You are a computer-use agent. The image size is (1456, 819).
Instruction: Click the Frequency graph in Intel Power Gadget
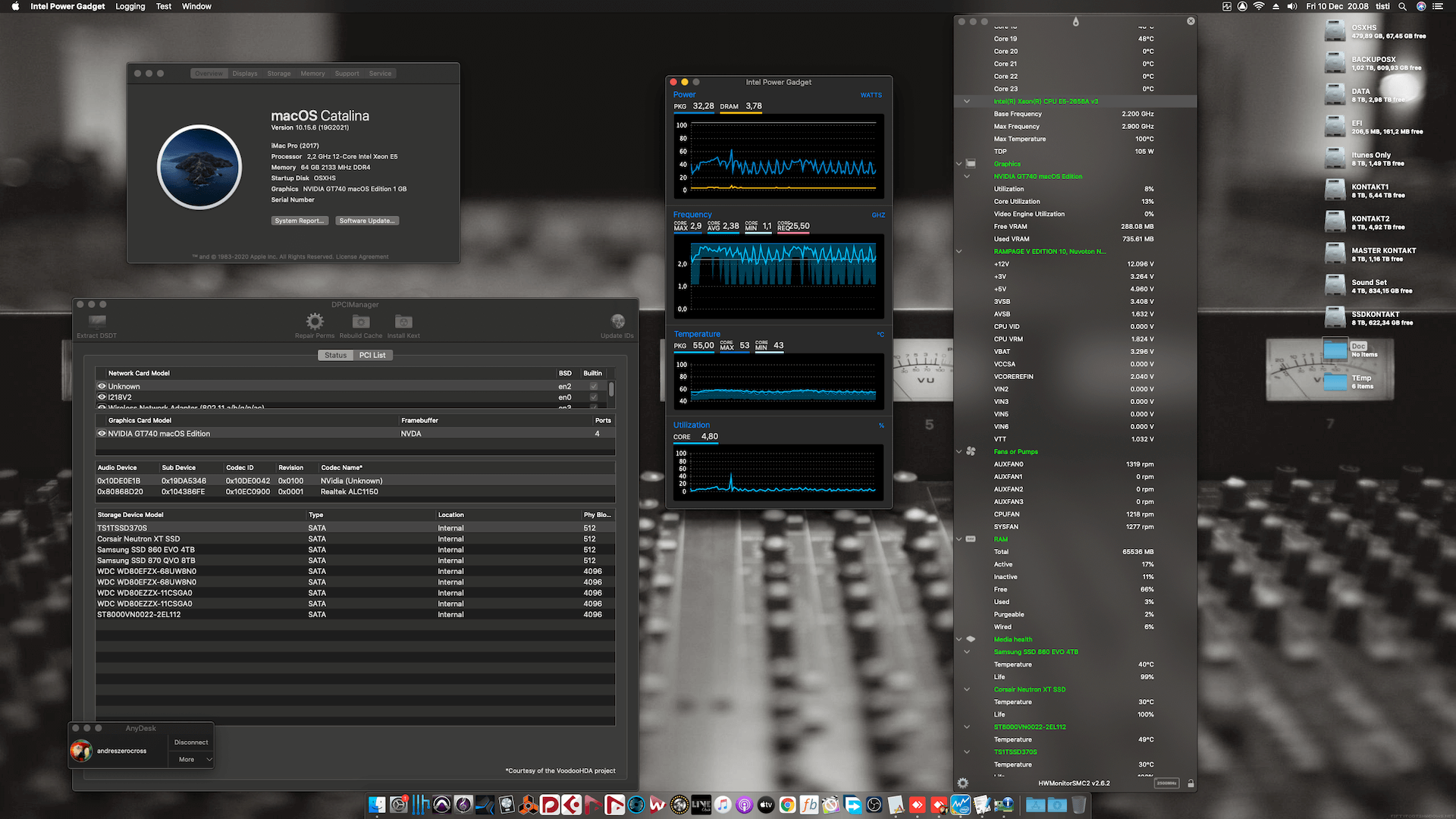coord(779,277)
